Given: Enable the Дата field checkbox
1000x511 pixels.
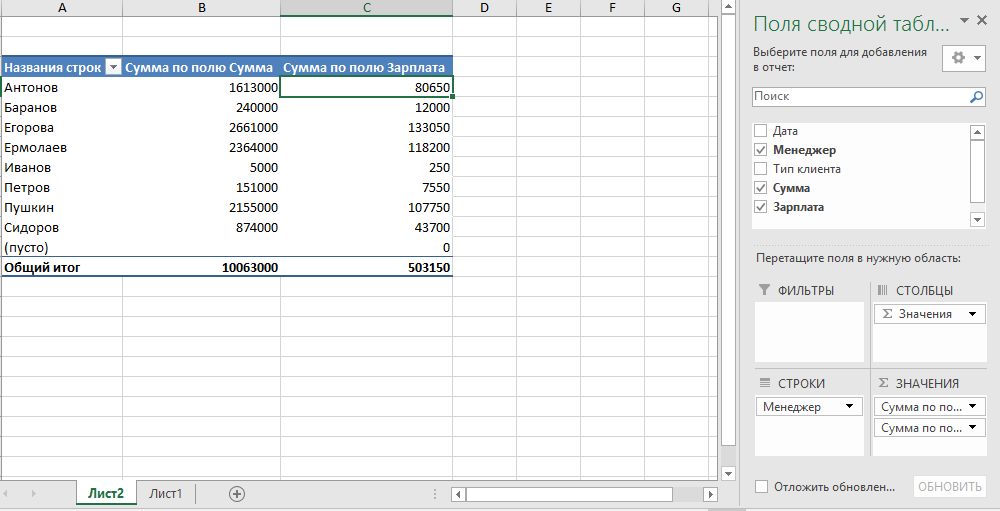Looking at the screenshot, I should click(761, 131).
